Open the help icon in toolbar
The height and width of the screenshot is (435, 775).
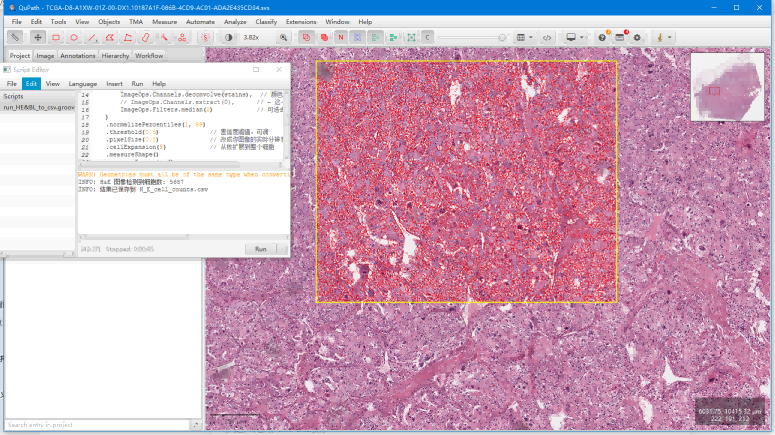click(x=602, y=37)
